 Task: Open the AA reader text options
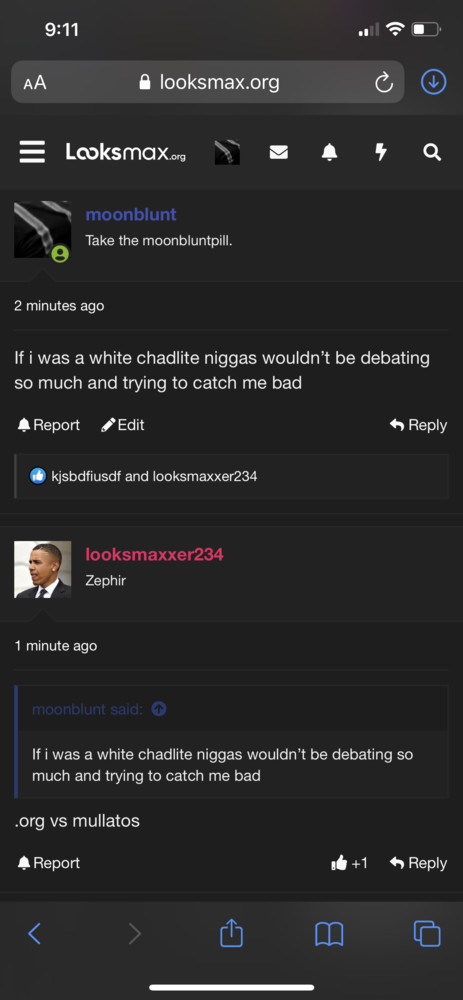35,82
